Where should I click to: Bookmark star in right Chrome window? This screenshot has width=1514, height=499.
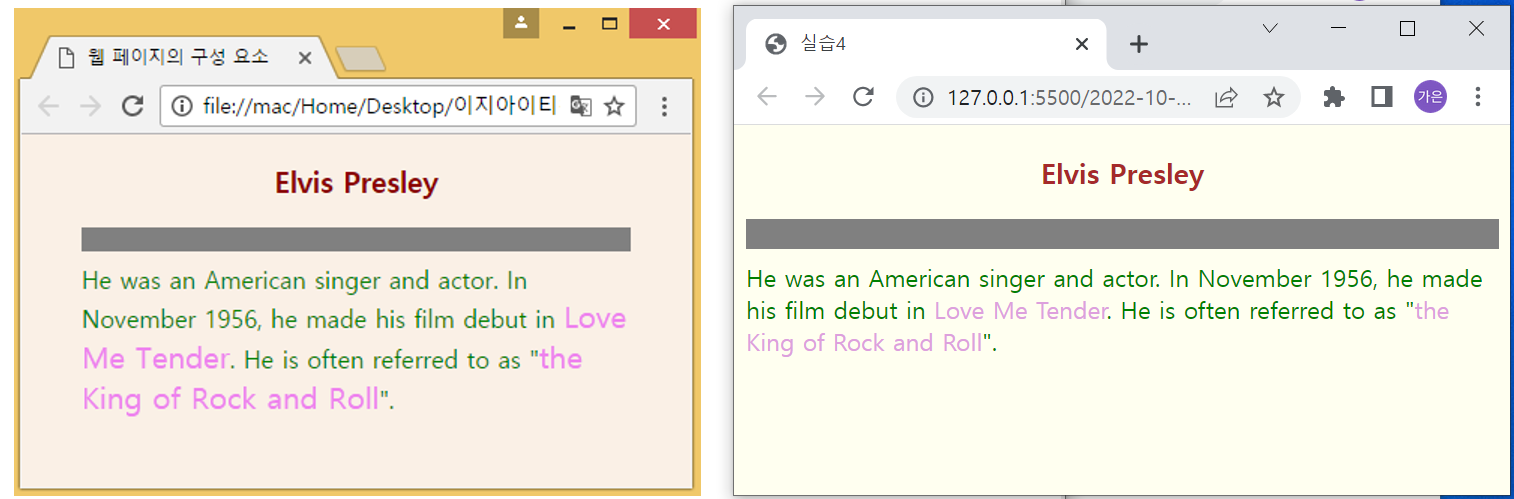(1273, 97)
